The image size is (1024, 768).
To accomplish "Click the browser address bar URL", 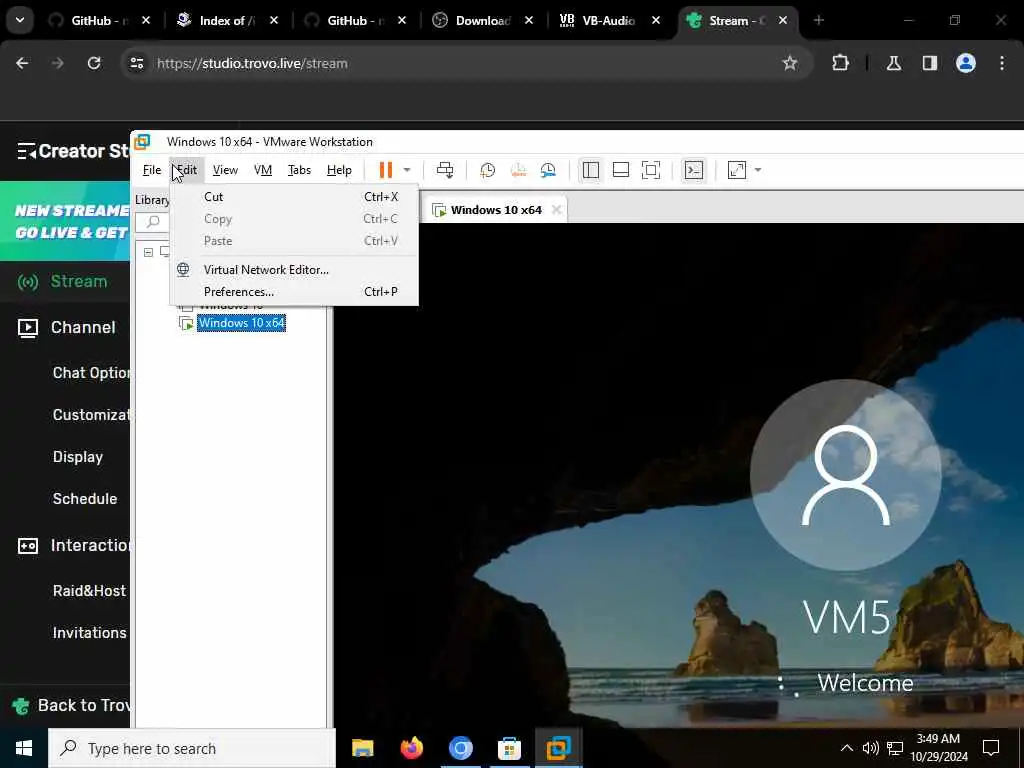I will [252, 63].
